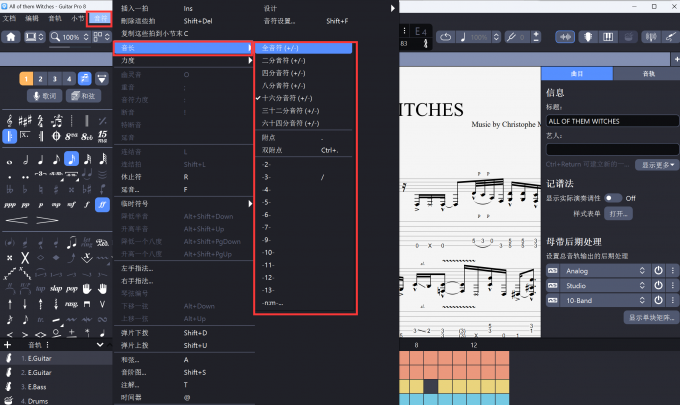Select the 插入一拍 menu entry
The image size is (680, 405).
pos(183,8)
